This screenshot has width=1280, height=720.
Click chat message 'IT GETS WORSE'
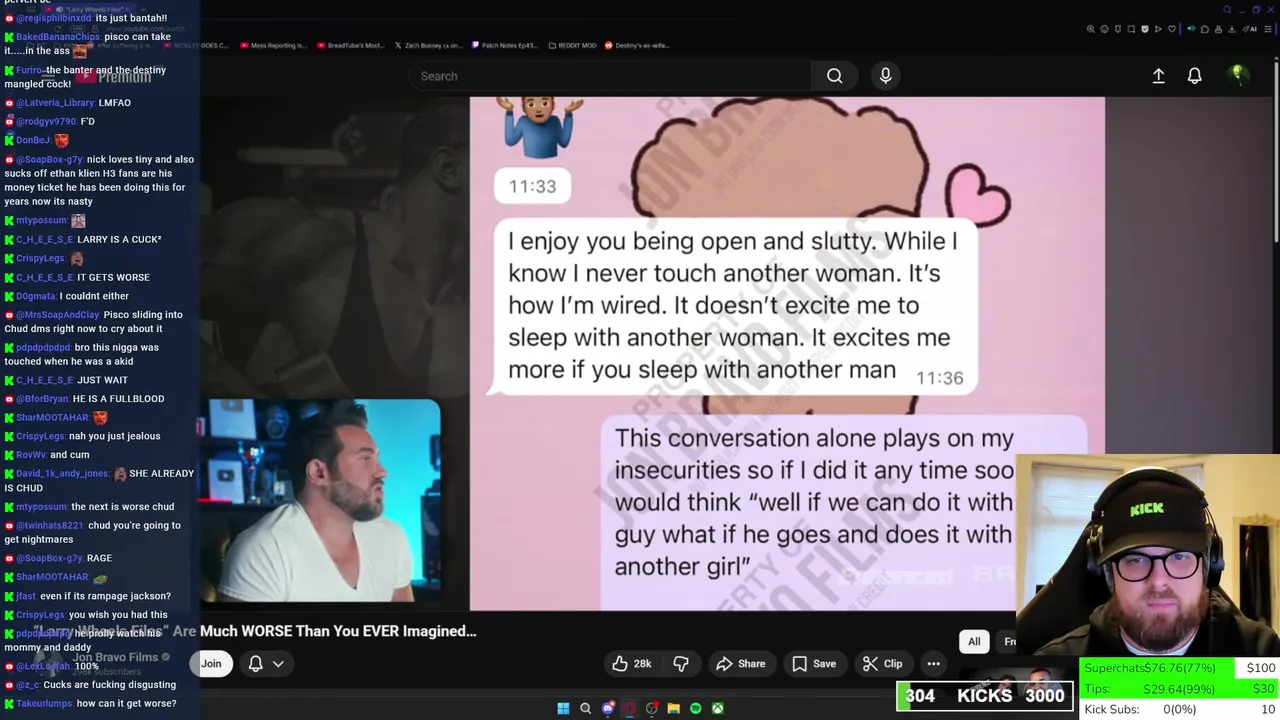pyautogui.click(x=113, y=277)
